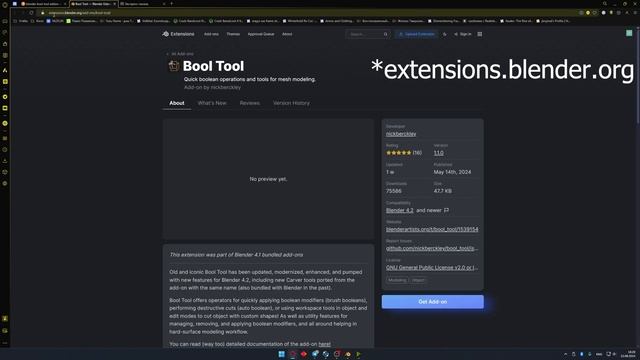This screenshot has height=360, width=640.
Task: Click the Upload Extension button
Action: [416, 34]
